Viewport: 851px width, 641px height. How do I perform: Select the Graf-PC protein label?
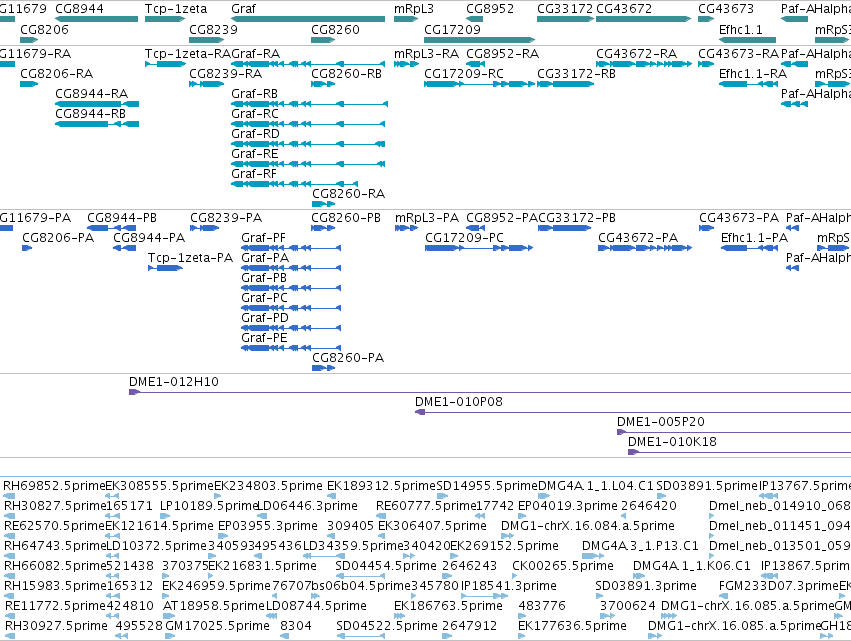tap(264, 299)
